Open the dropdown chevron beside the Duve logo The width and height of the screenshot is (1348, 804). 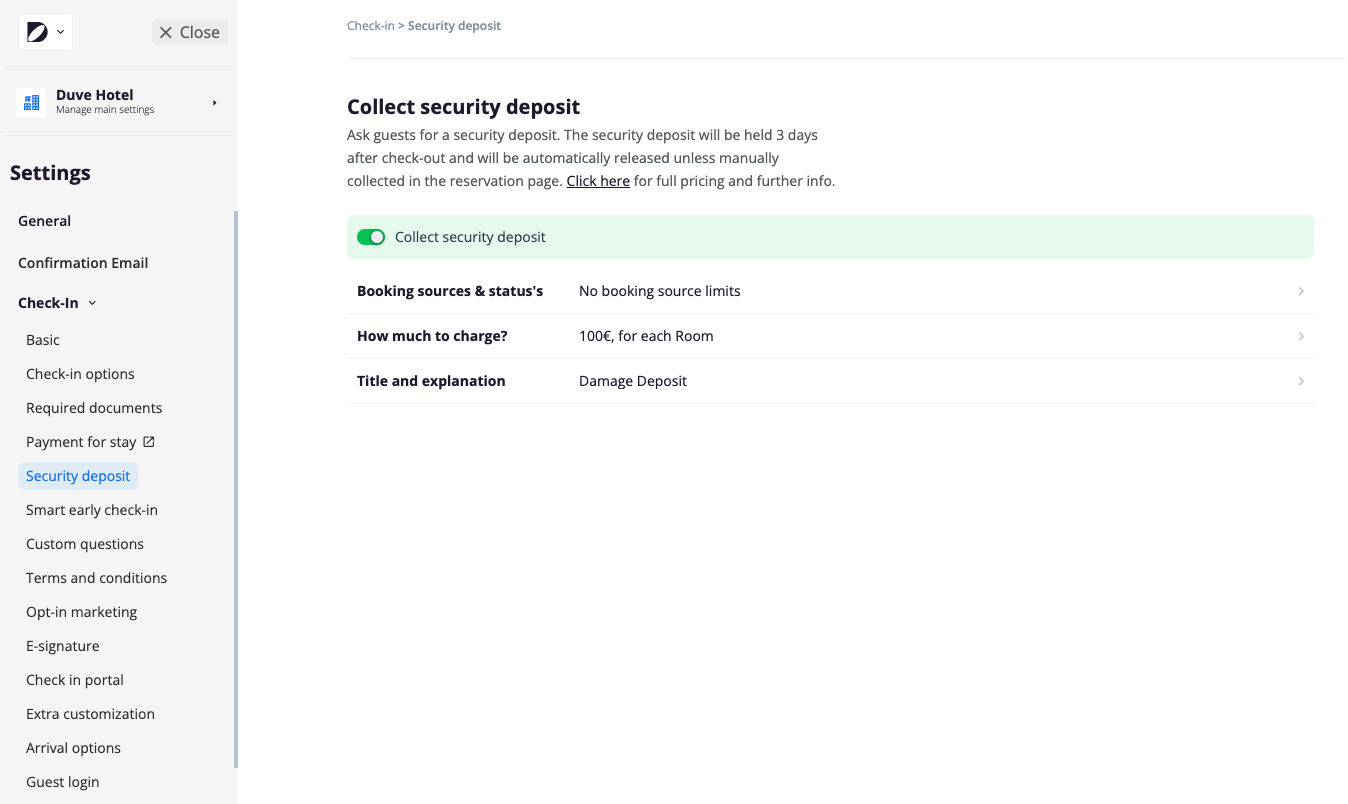coord(58,31)
